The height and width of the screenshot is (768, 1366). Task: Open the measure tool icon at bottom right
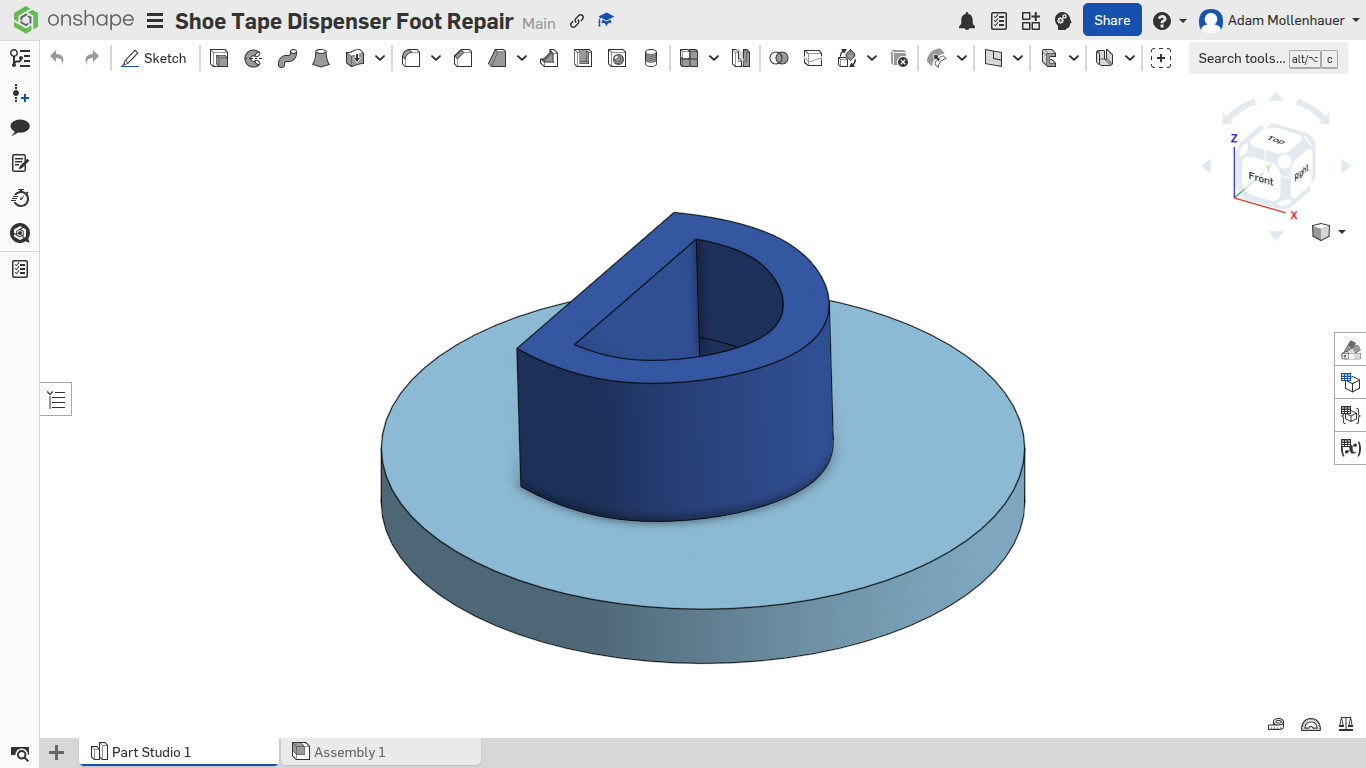[x=1276, y=724]
